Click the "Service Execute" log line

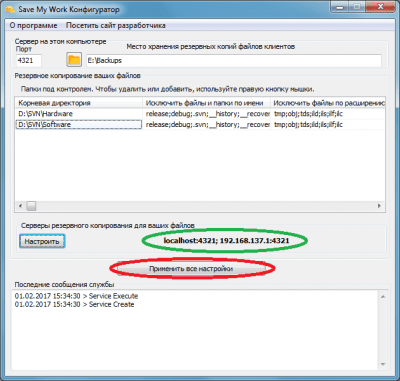coord(76,296)
